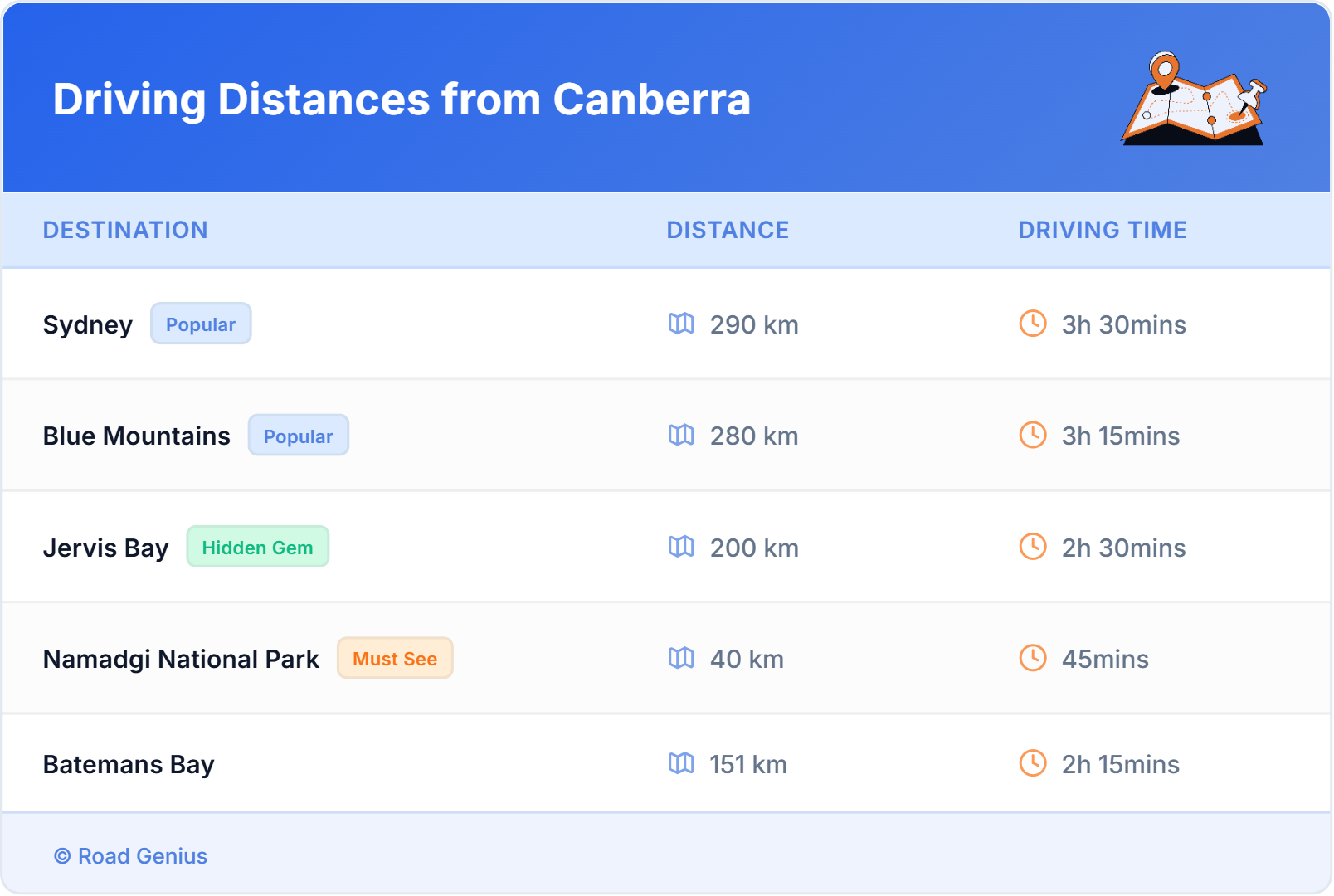
Task: Click the Driving Distances from Canberra title
Action: pyautogui.click(x=402, y=100)
